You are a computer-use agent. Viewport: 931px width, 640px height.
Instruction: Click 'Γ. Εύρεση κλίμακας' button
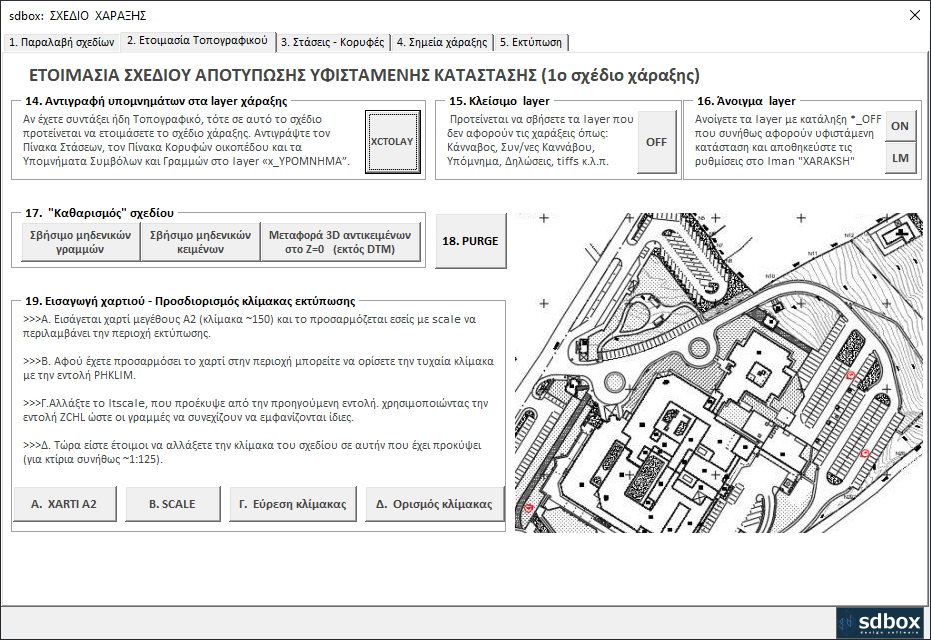point(293,504)
